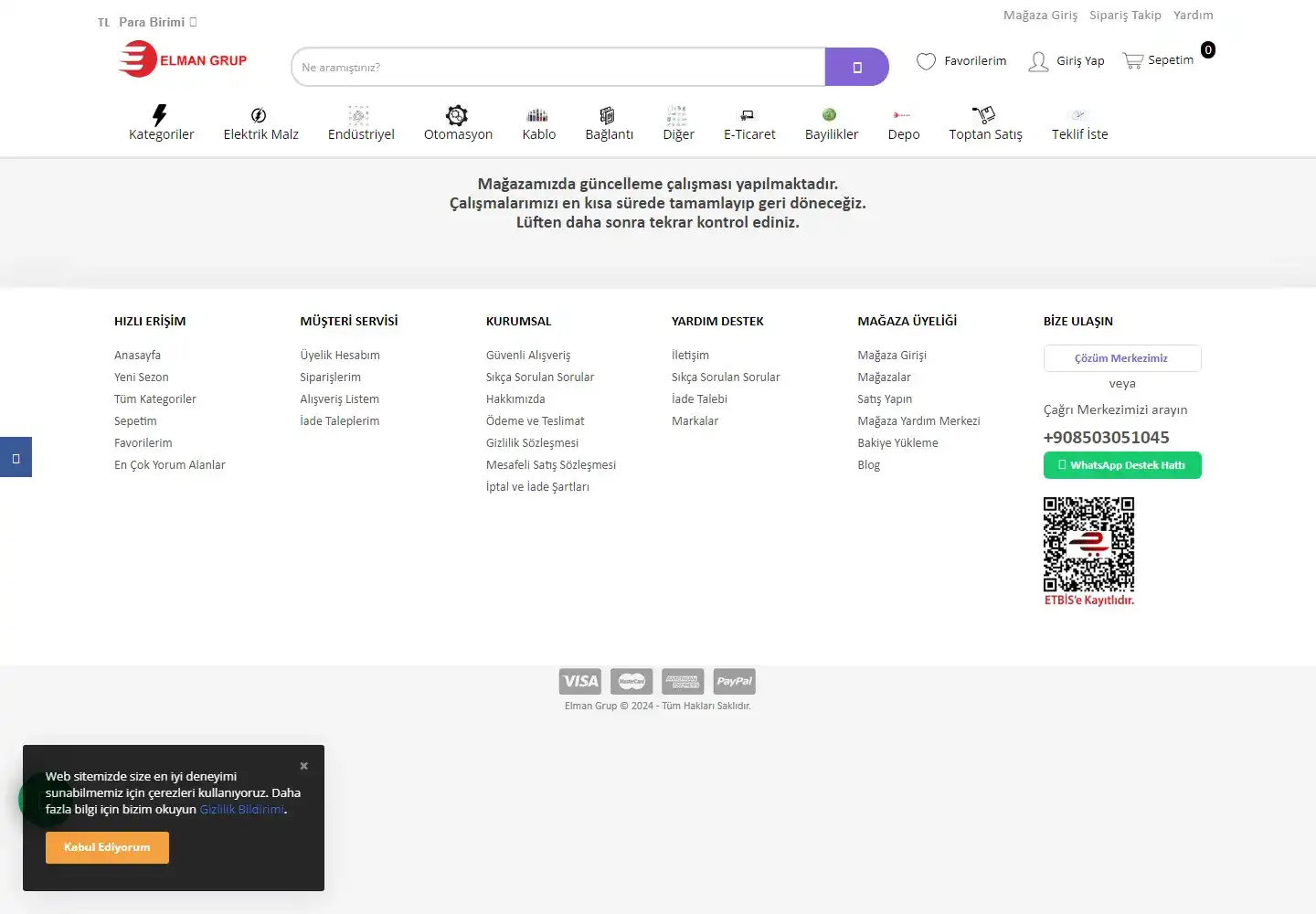
Task: Open the Üyelik Hesabım link
Action: 340,355
